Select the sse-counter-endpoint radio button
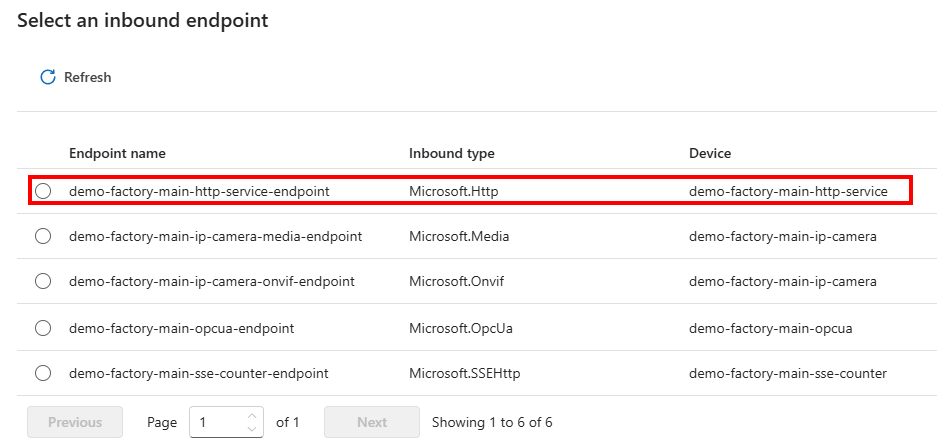The image size is (937, 442). pos(43,373)
